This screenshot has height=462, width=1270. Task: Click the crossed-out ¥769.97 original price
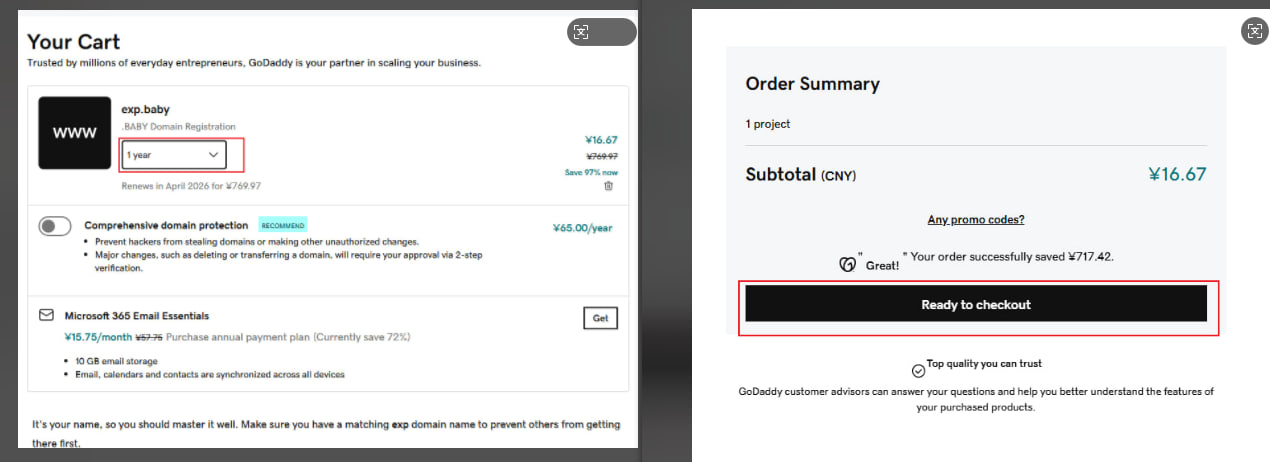pyautogui.click(x=601, y=156)
